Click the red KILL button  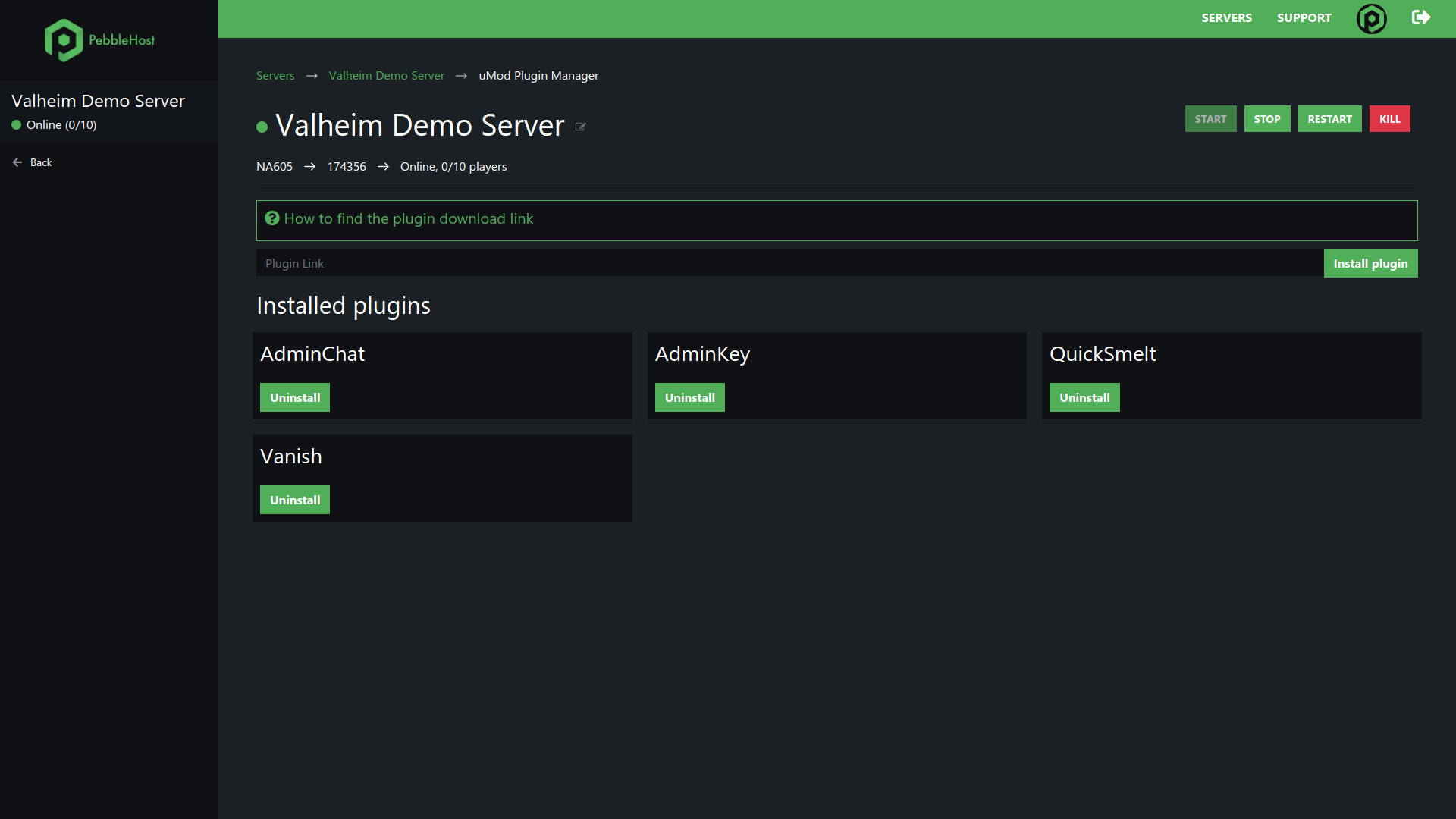1389,119
